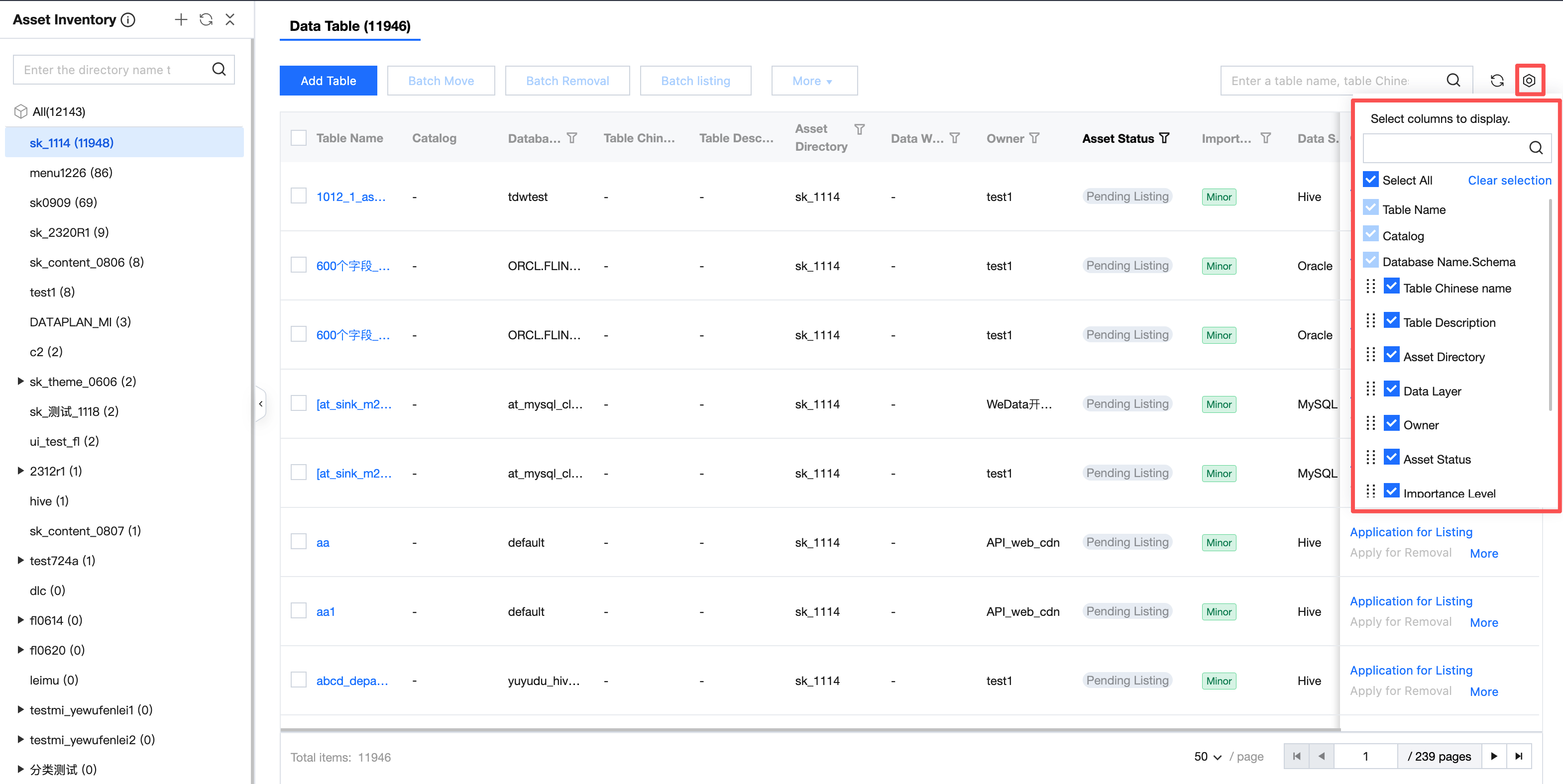The height and width of the screenshot is (784, 1563).
Task: Click the add directory plus icon
Action: (181, 19)
